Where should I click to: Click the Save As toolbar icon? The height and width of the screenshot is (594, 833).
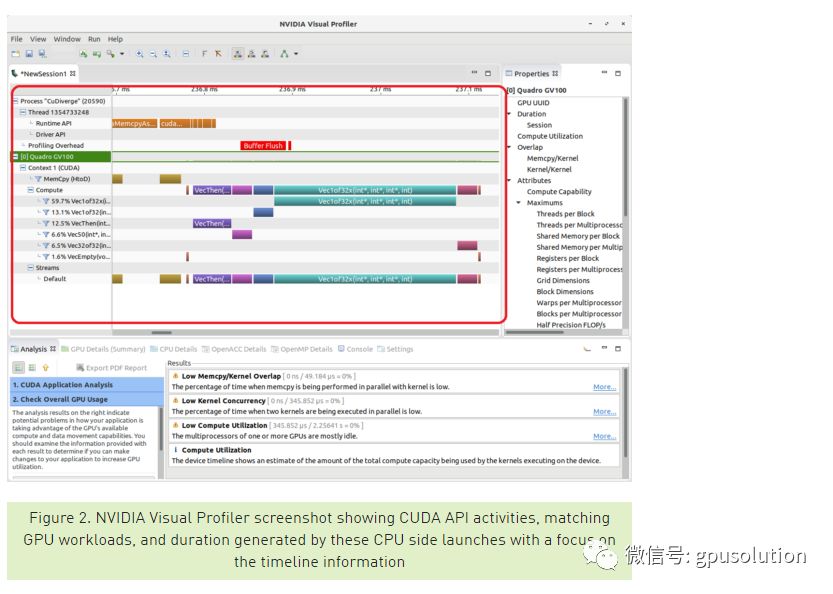[x=42, y=54]
